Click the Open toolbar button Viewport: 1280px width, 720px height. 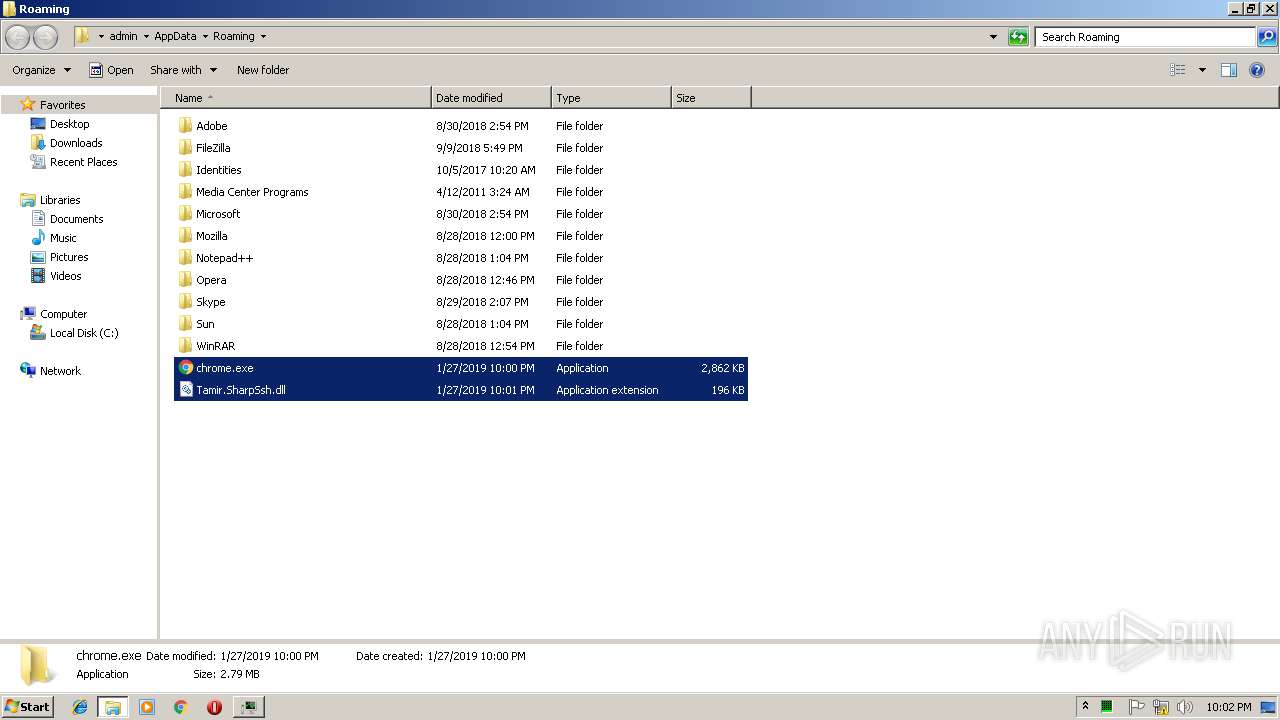tap(111, 70)
